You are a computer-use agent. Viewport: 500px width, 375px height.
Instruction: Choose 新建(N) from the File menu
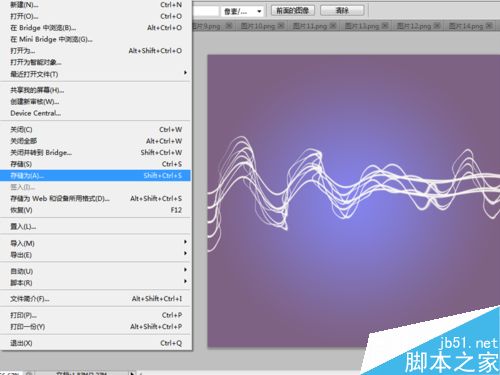96,5
